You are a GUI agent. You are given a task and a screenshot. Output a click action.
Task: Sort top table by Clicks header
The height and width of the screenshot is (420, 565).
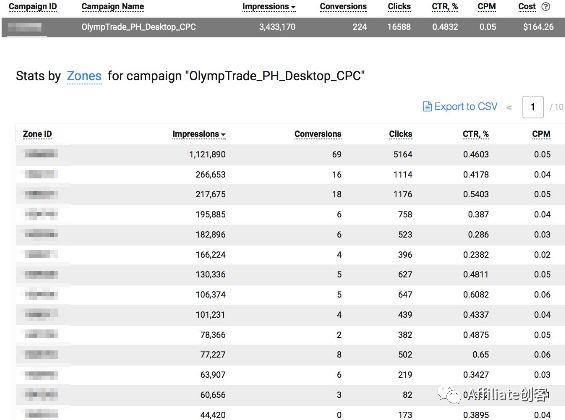pos(399,6)
